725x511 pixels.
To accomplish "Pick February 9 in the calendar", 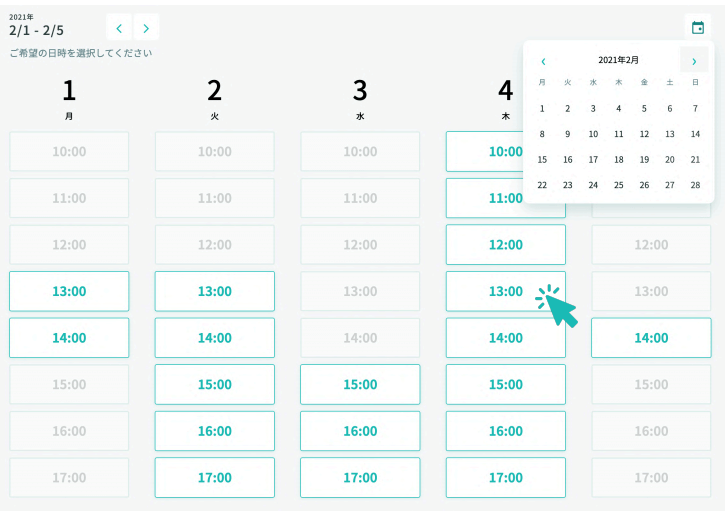I will (x=568, y=134).
